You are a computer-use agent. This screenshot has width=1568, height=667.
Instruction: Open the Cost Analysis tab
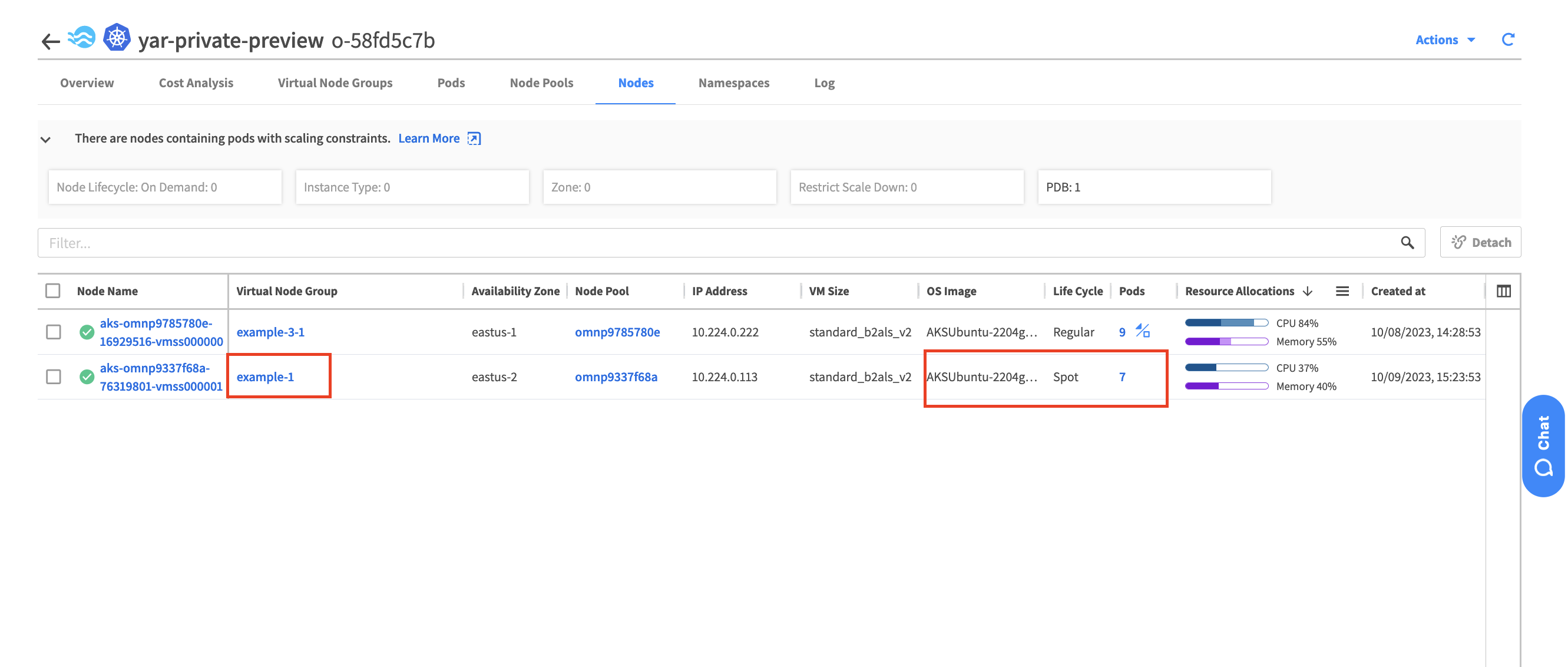(196, 83)
